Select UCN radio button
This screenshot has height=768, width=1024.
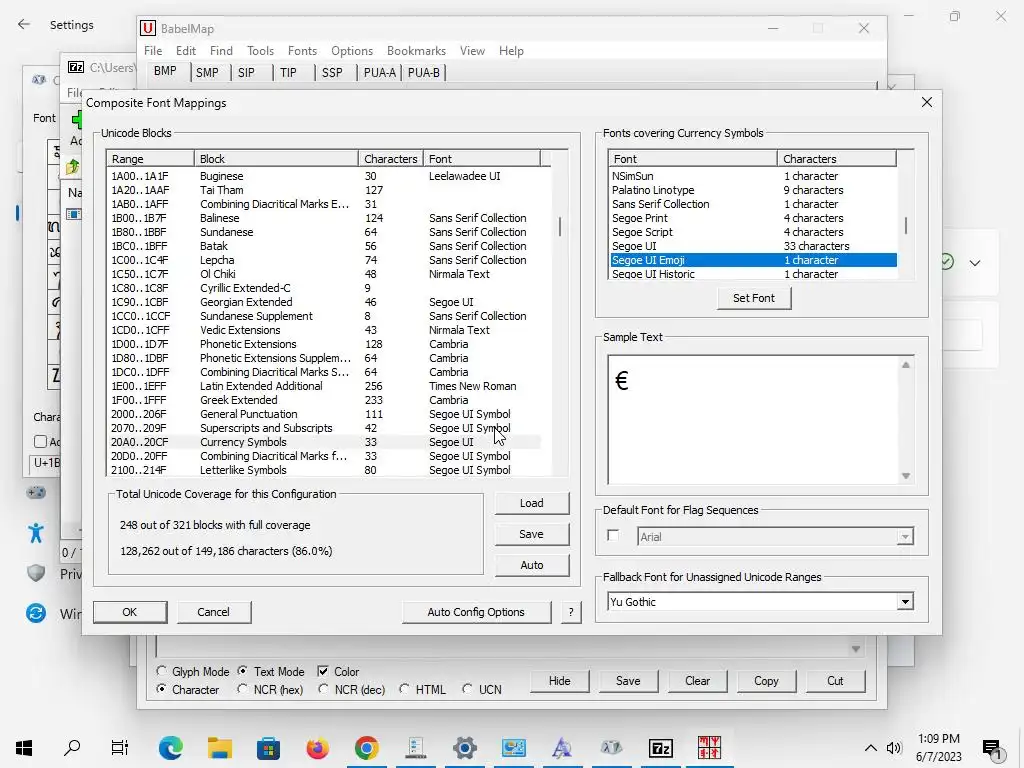[x=467, y=689]
